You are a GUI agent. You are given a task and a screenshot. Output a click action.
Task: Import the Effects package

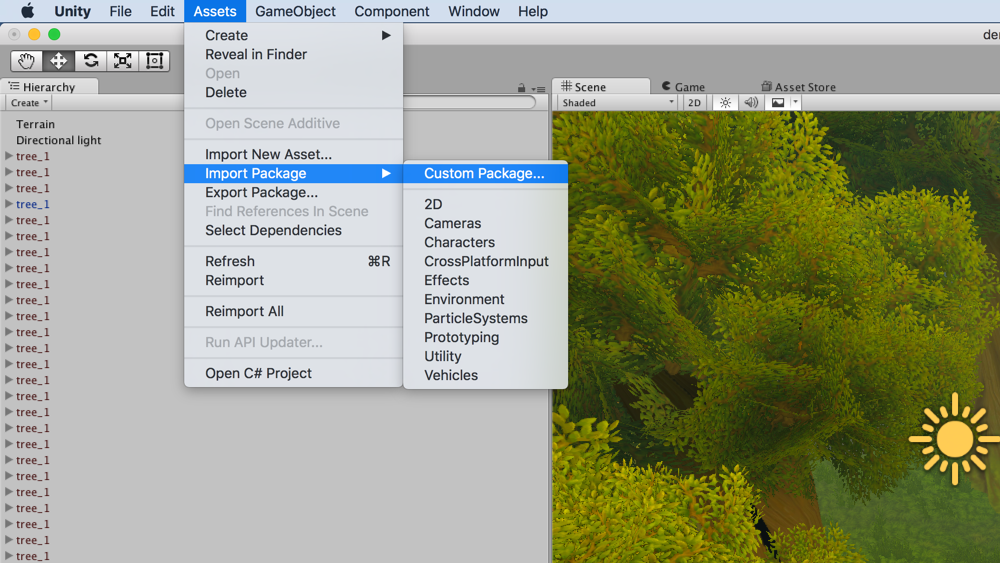tap(485, 281)
